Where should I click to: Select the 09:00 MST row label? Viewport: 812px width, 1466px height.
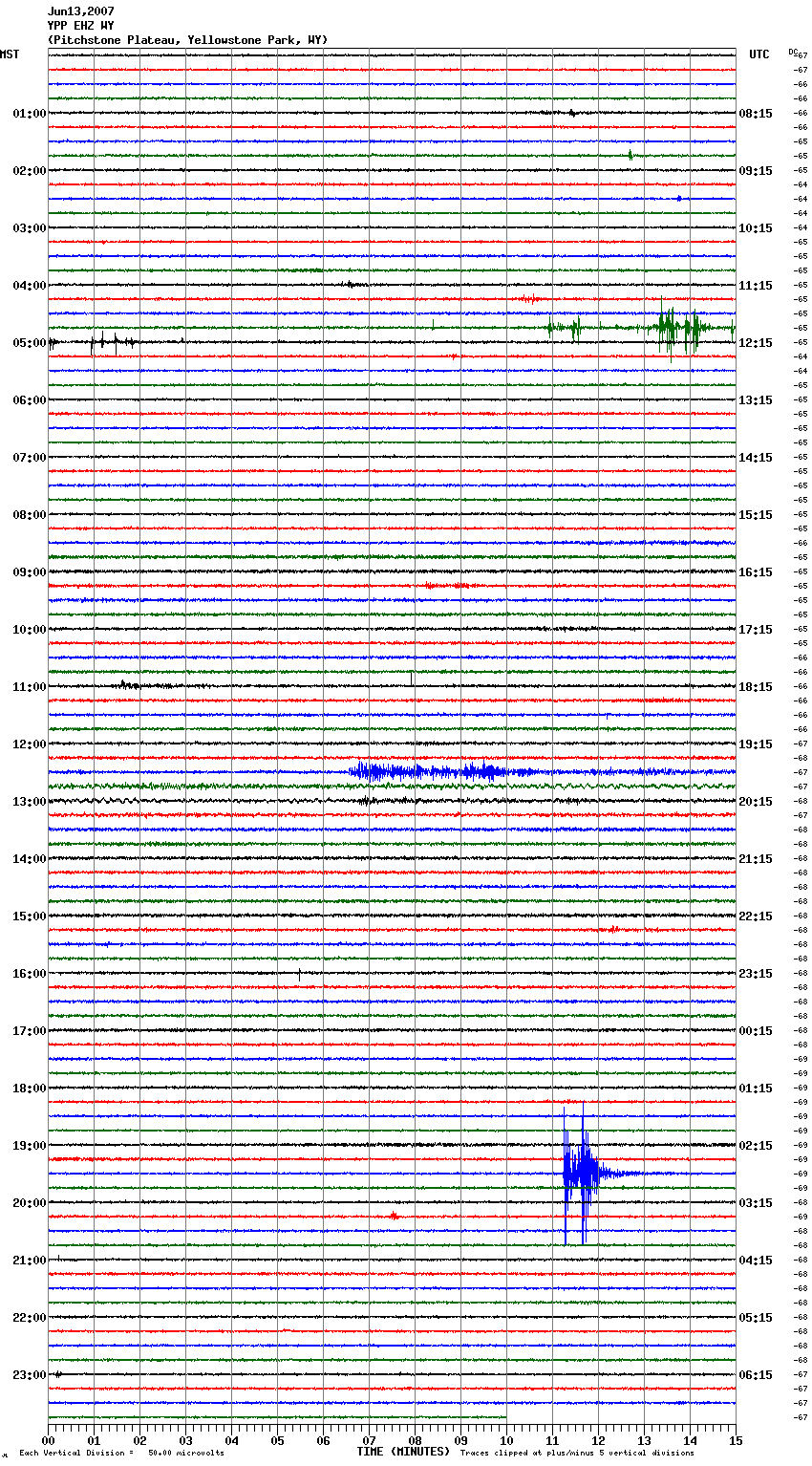click(x=30, y=572)
